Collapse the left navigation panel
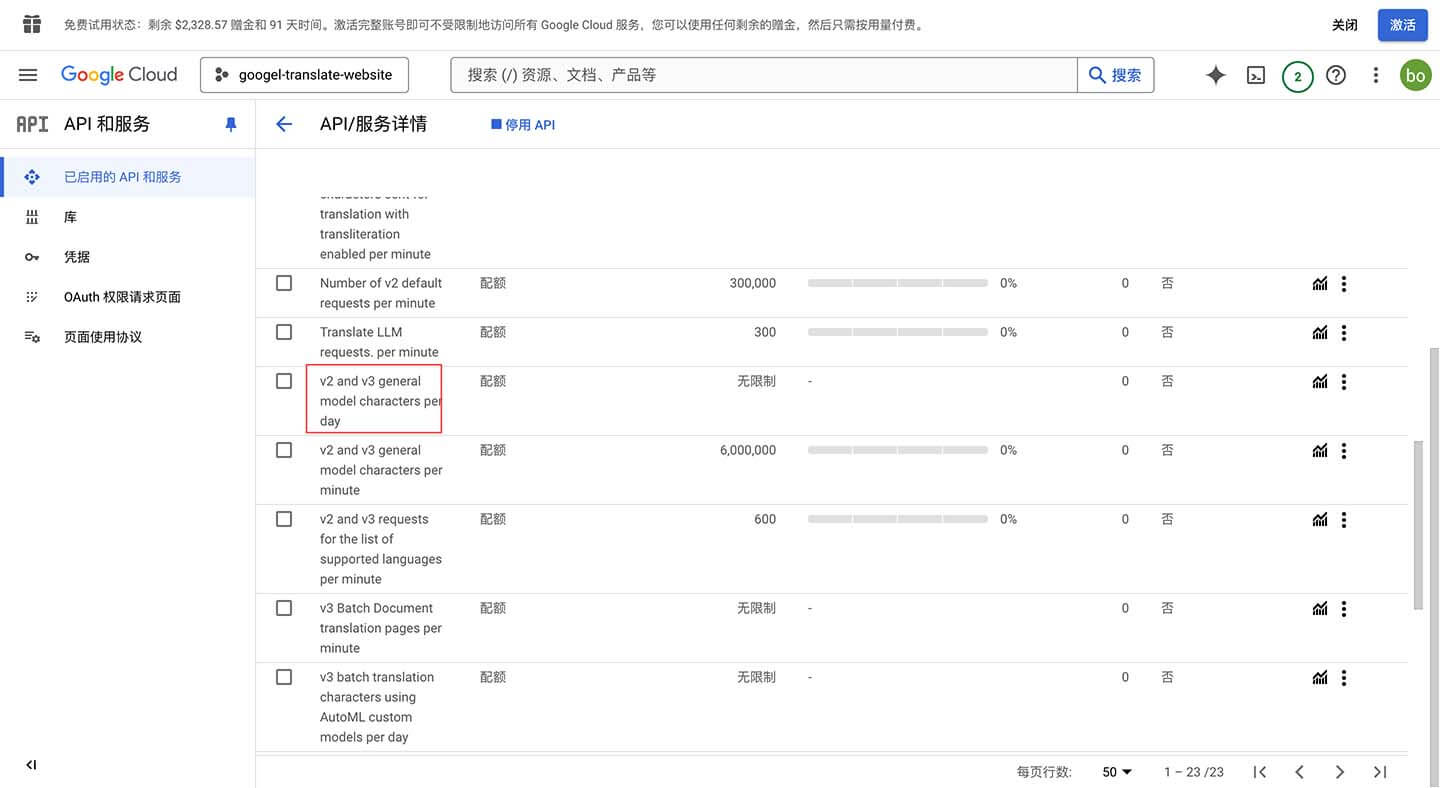The width and height of the screenshot is (1440, 788). click(31, 765)
